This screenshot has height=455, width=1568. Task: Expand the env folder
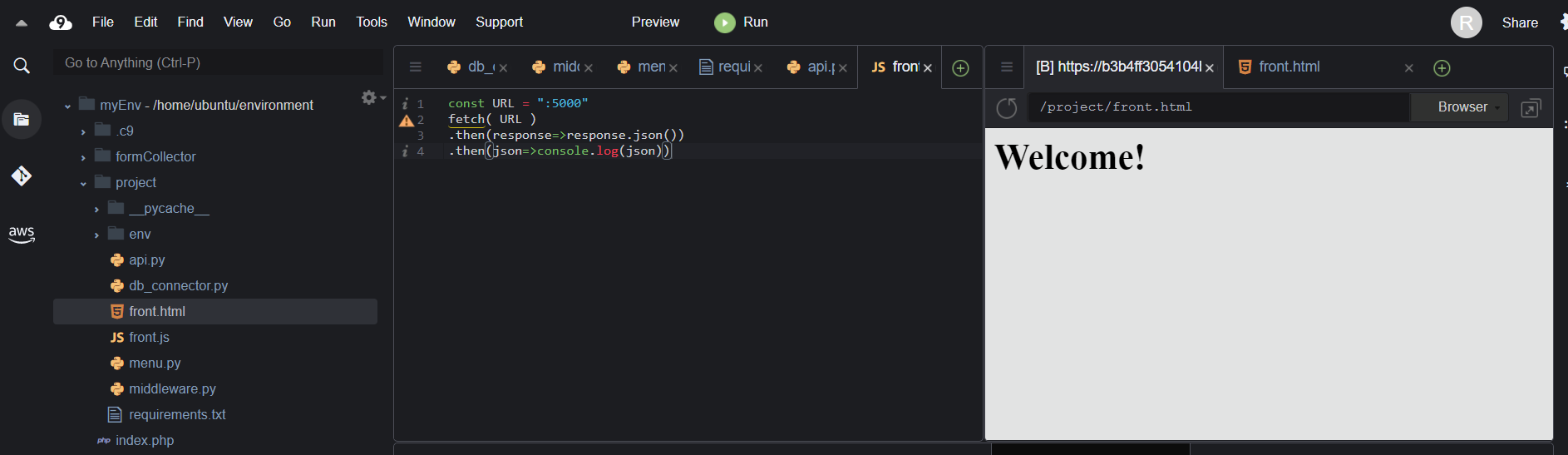click(96, 235)
